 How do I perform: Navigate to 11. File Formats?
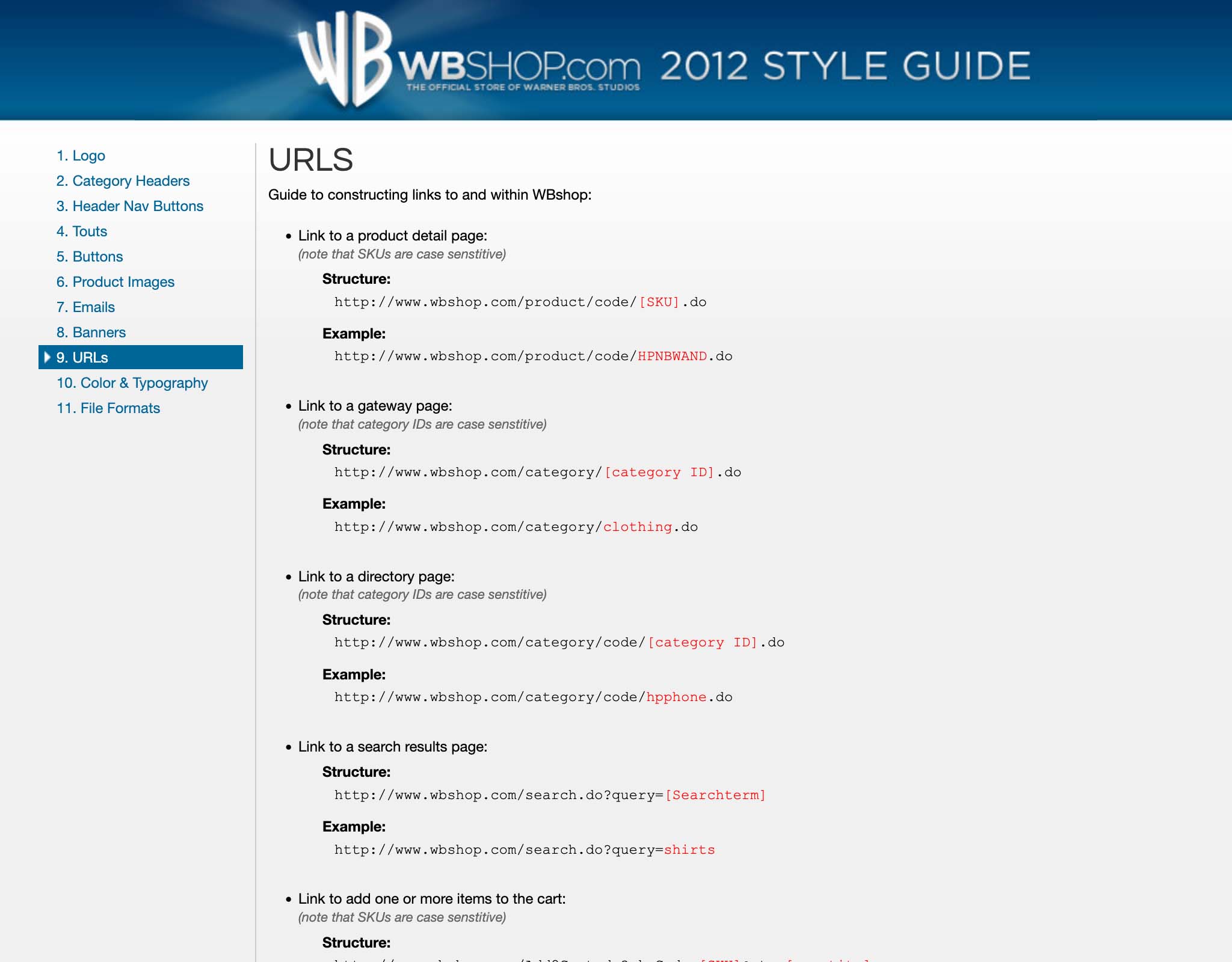coord(108,408)
